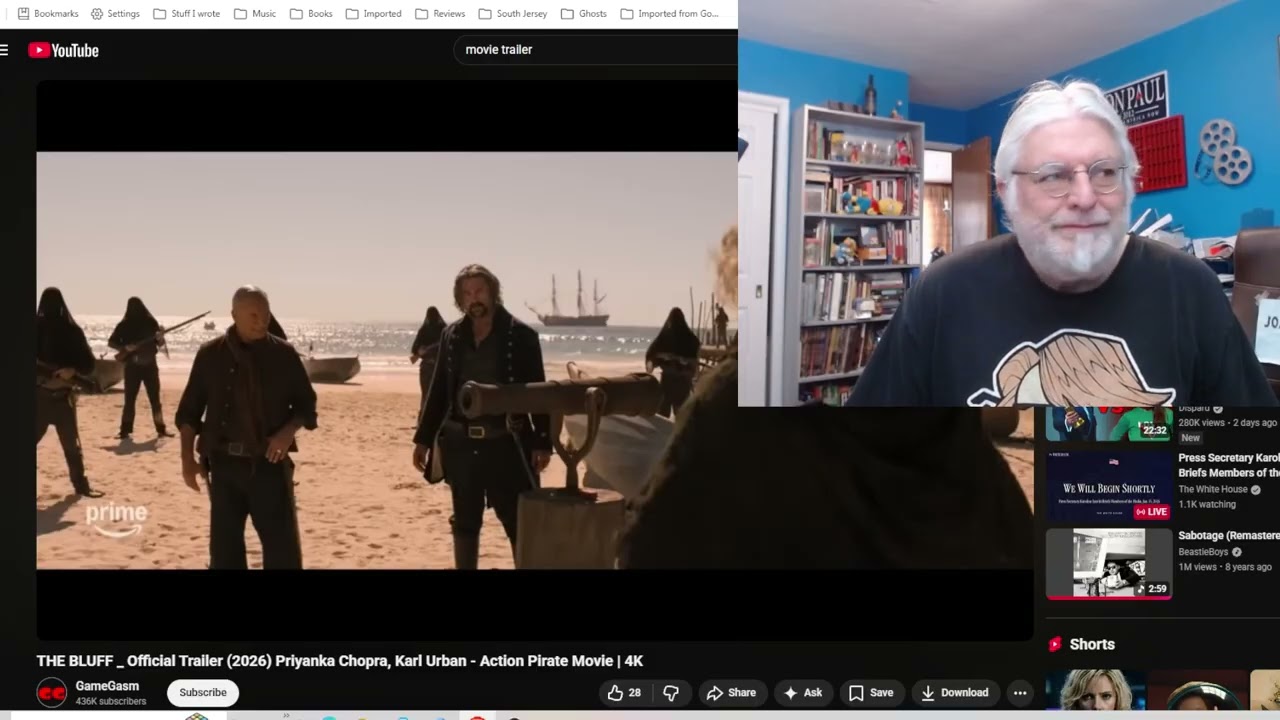Open the Music bookmark folder
This screenshot has height=720, width=1280.
coord(255,14)
